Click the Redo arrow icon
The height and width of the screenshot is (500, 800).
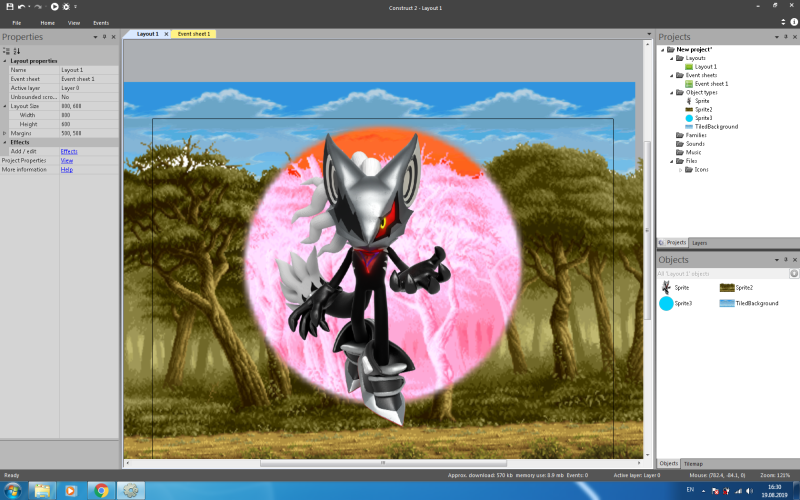coord(37,7)
